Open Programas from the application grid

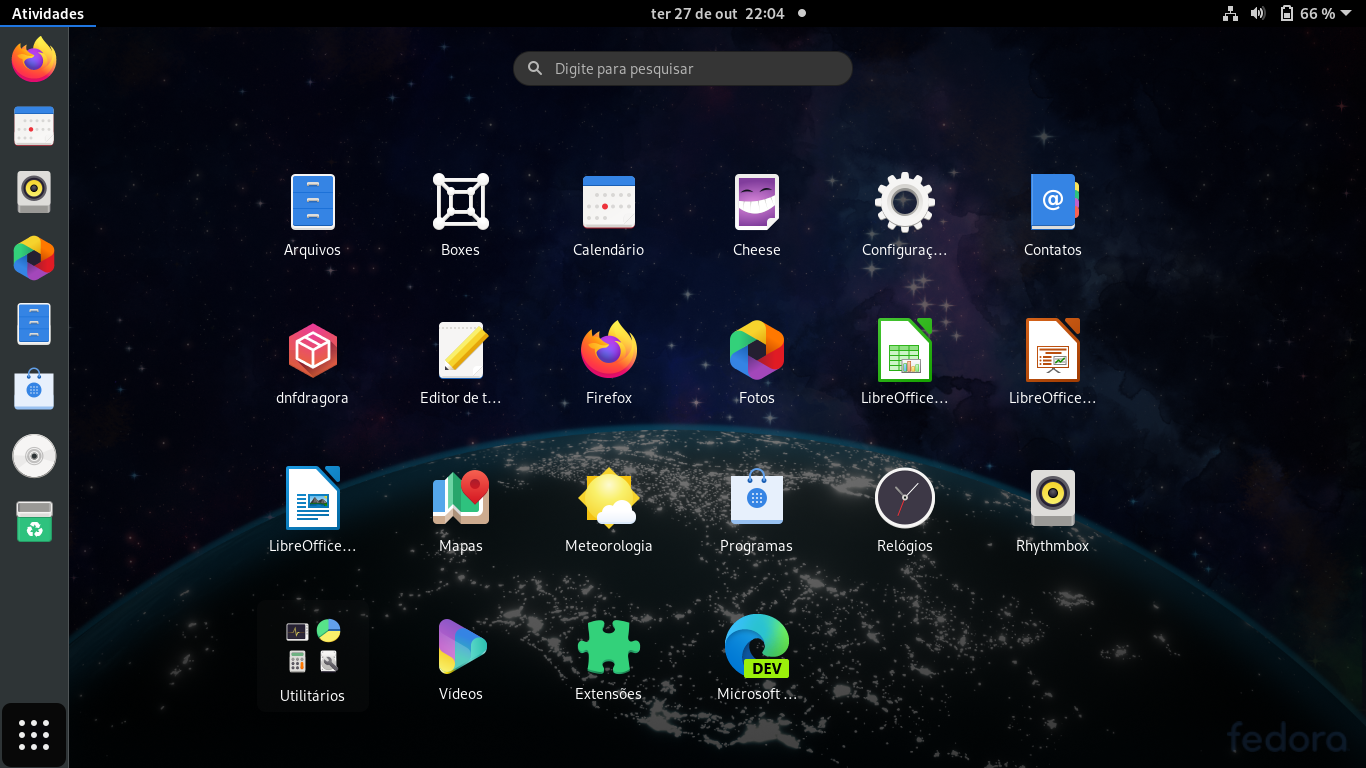point(756,498)
